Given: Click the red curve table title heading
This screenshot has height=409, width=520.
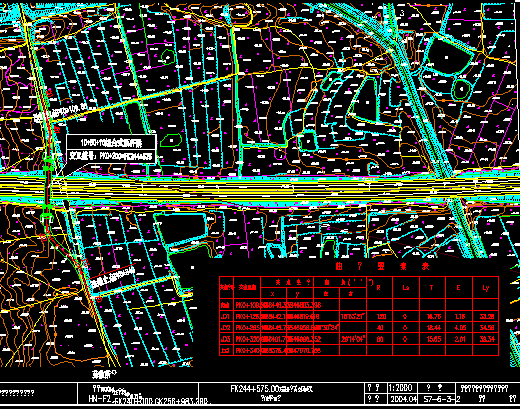Looking at the screenshot, I should pyautogui.click(x=382, y=266).
